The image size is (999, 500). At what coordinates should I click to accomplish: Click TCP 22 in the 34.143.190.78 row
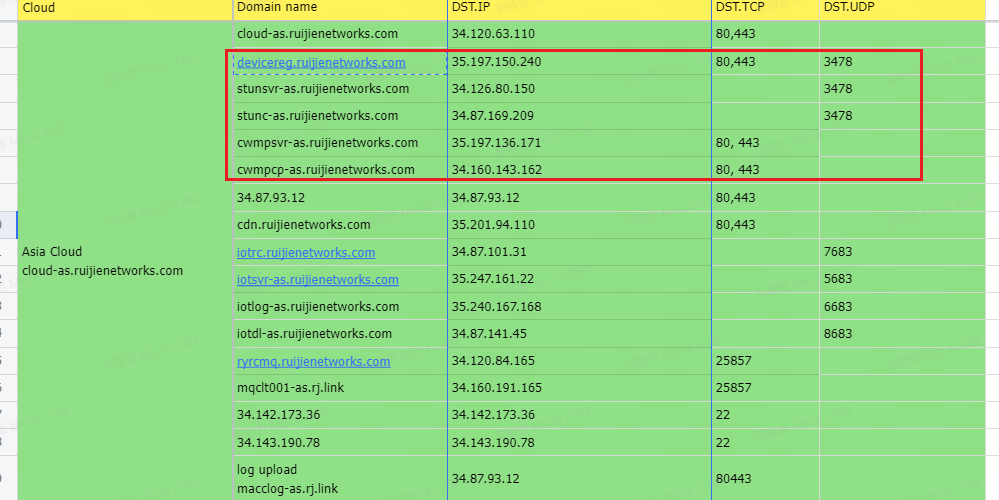point(765,443)
